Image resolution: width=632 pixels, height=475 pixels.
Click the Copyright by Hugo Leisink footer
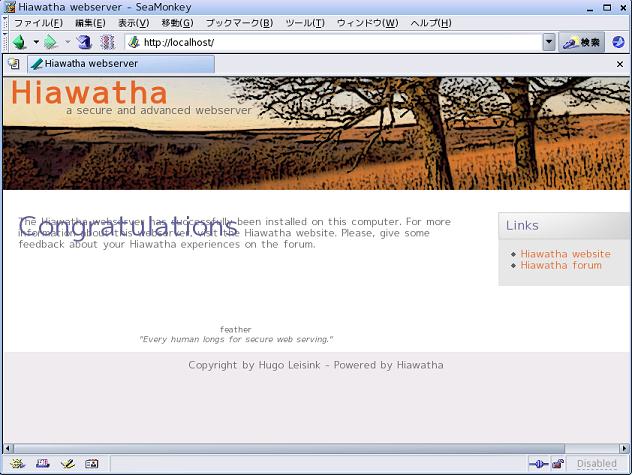pyautogui.click(x=316, y=365)
